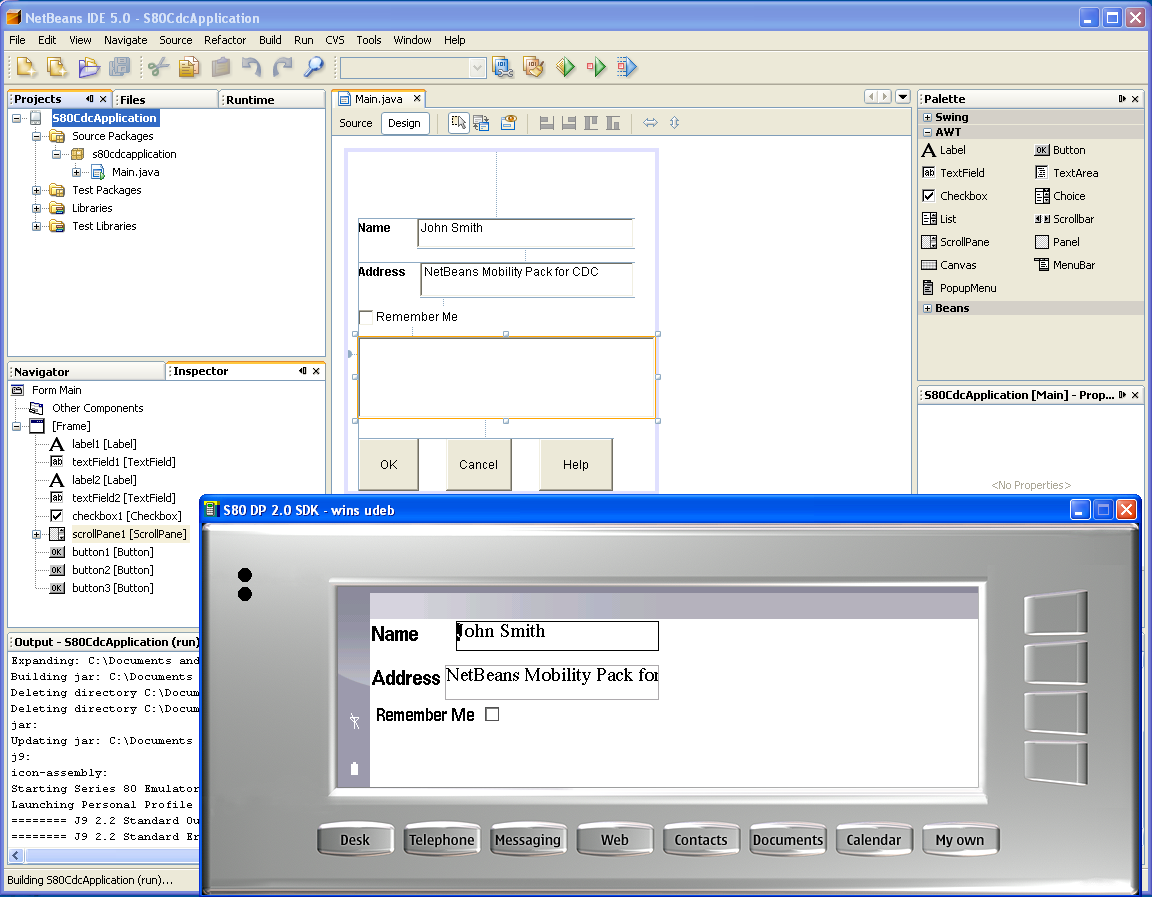The width and height of the screenshot is (1152, 897).
Task: Click the Calendar button on emulator
Action: point(874,840)
